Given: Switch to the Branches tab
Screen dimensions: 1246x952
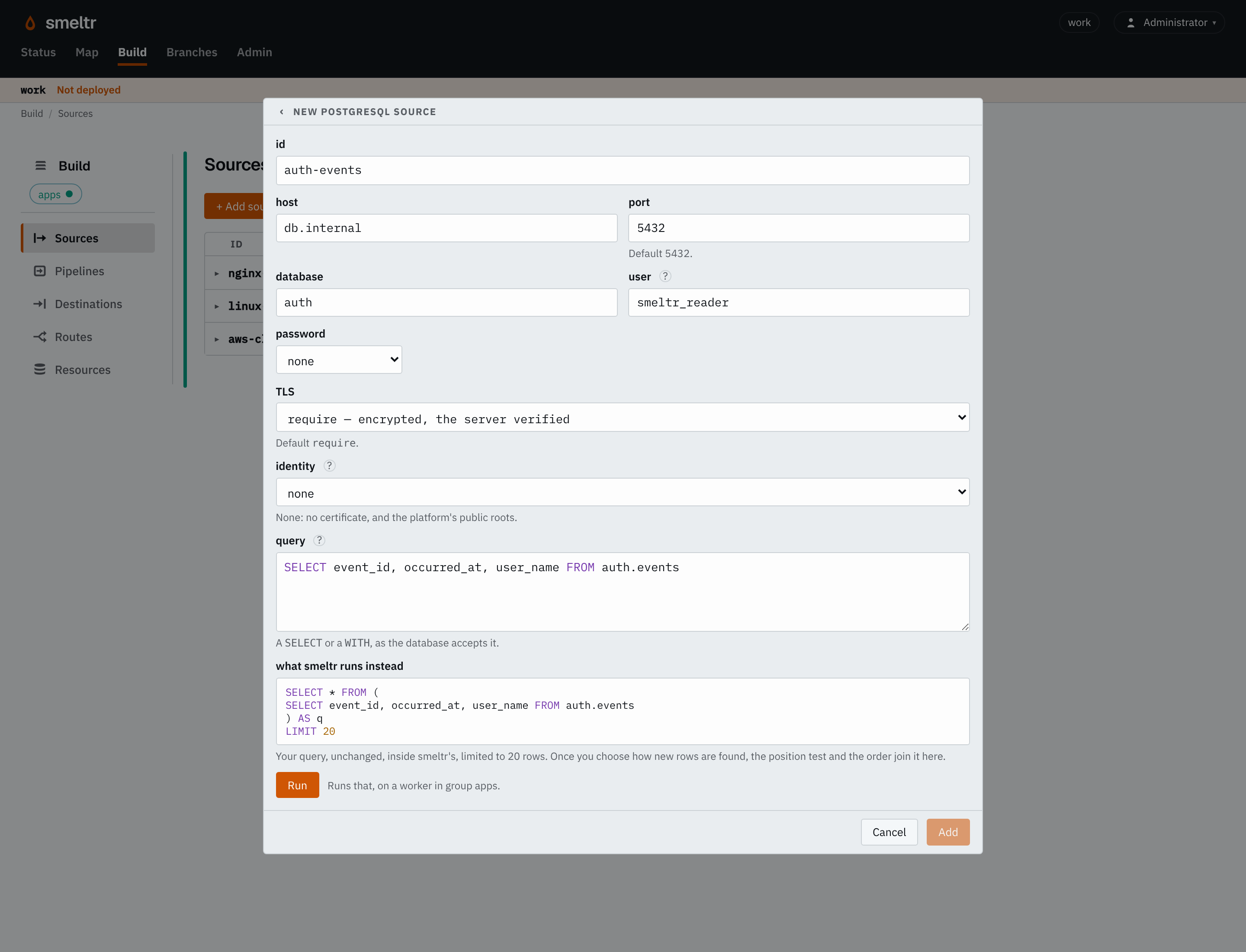Looking at the screenshot, I should 192,52.
